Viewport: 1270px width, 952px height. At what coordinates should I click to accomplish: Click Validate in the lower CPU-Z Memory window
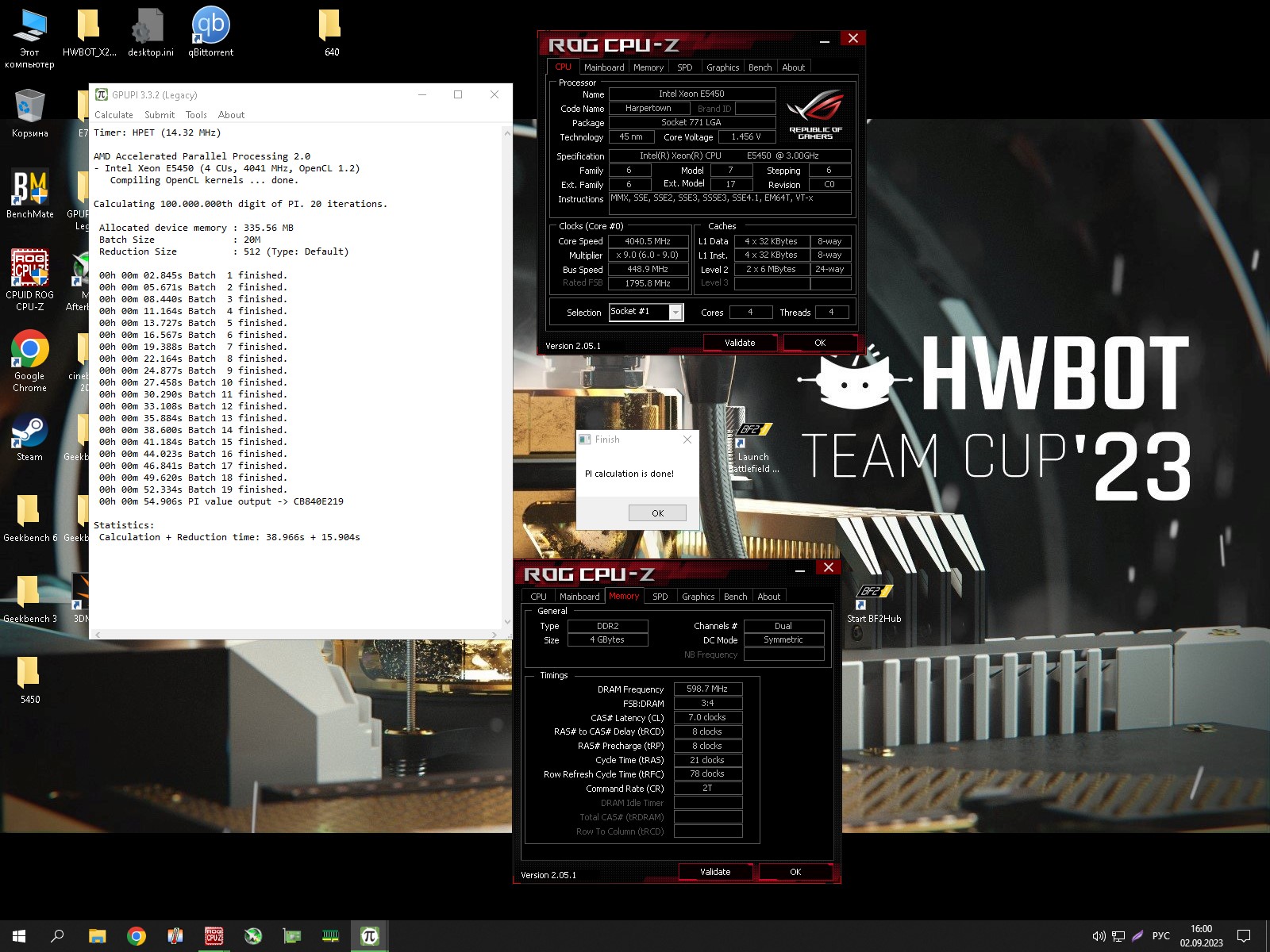pyautogui.click(x=715, y=872)
